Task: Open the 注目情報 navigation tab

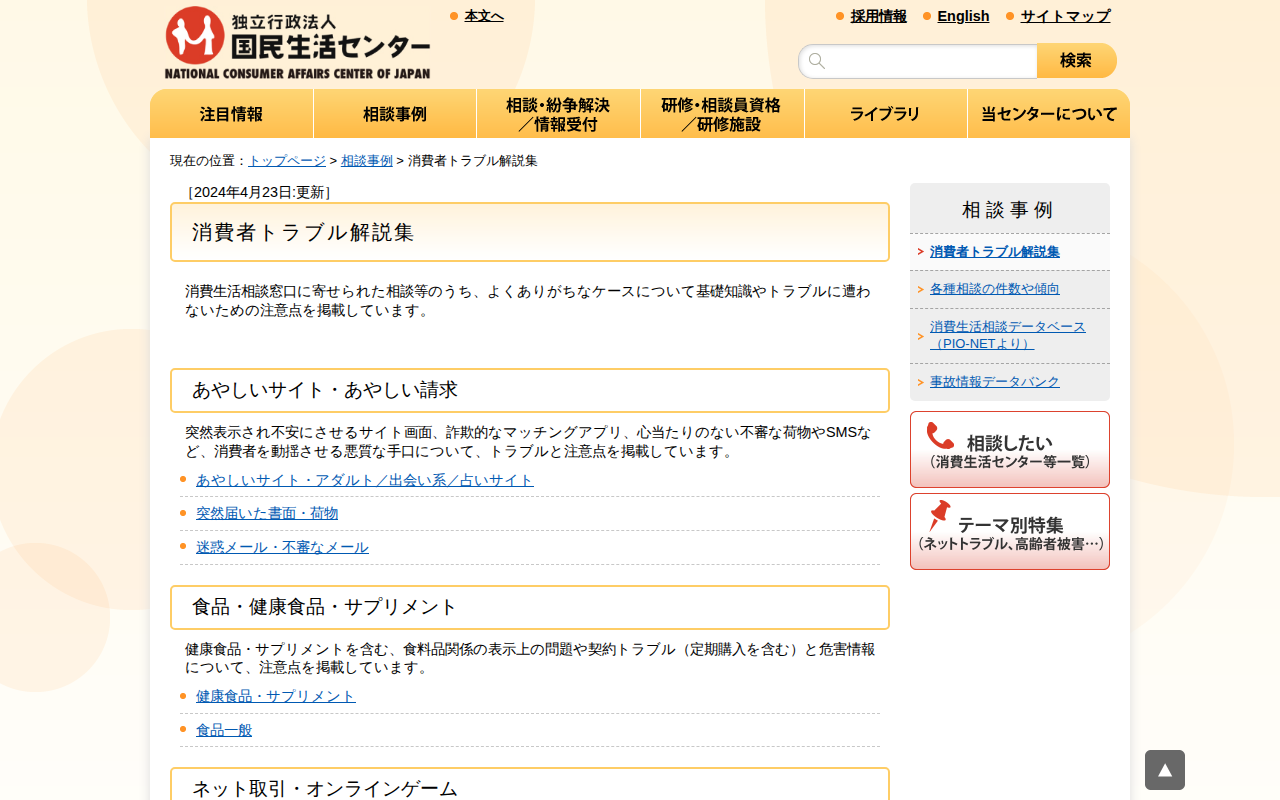Action: pyautogui.click(x=232, y=114)
